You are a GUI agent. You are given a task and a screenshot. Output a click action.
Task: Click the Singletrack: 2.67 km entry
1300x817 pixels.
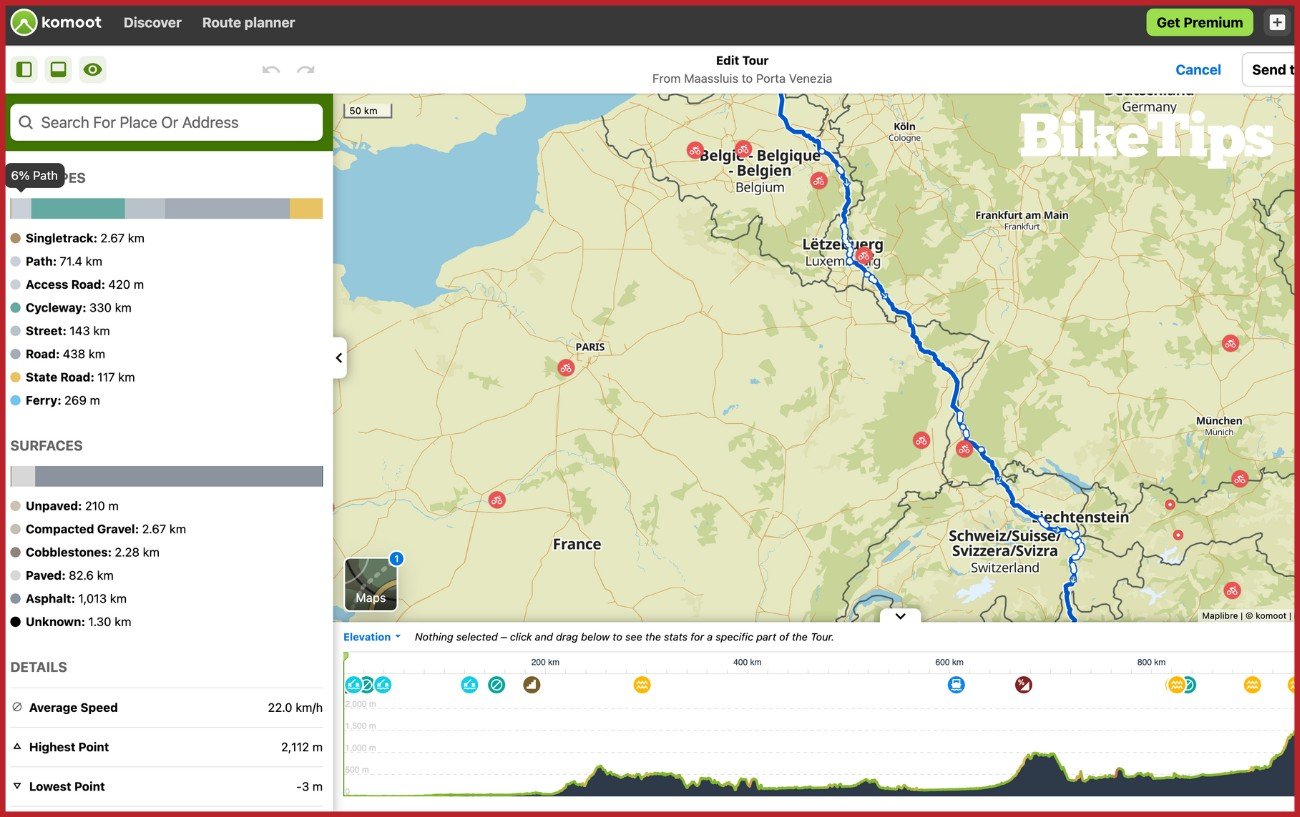click(x=78, y=238)
